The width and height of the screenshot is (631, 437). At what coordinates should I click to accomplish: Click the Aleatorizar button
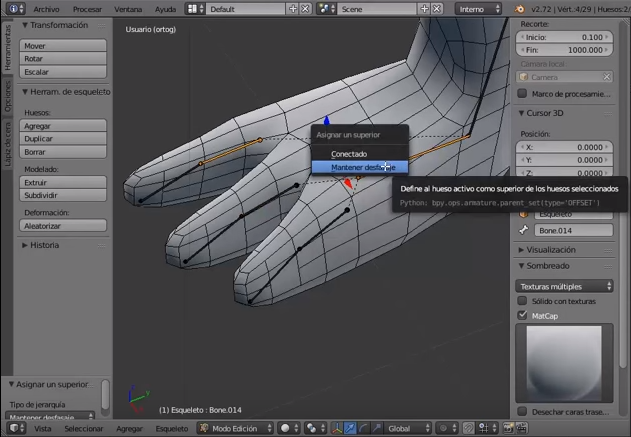[x=63, y=225]
